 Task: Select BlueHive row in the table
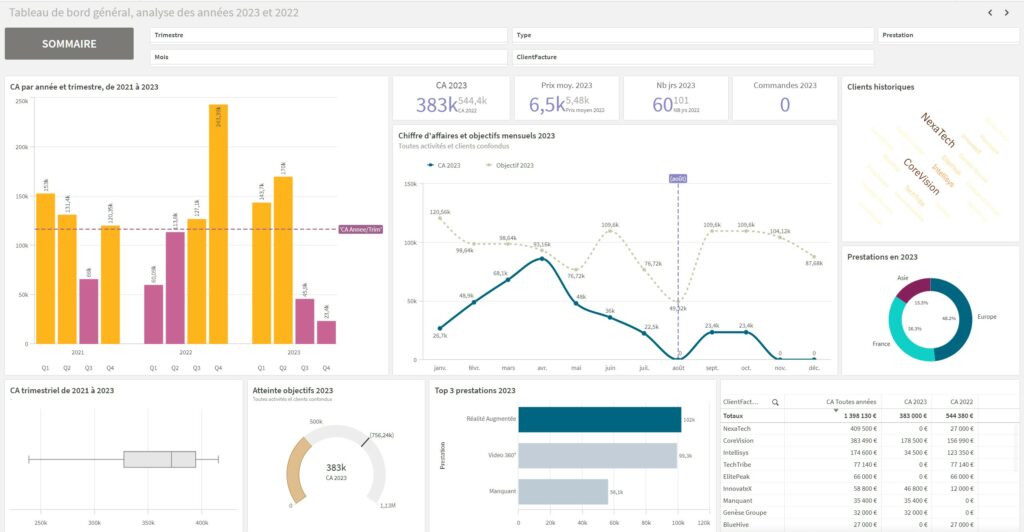point(869,525)
